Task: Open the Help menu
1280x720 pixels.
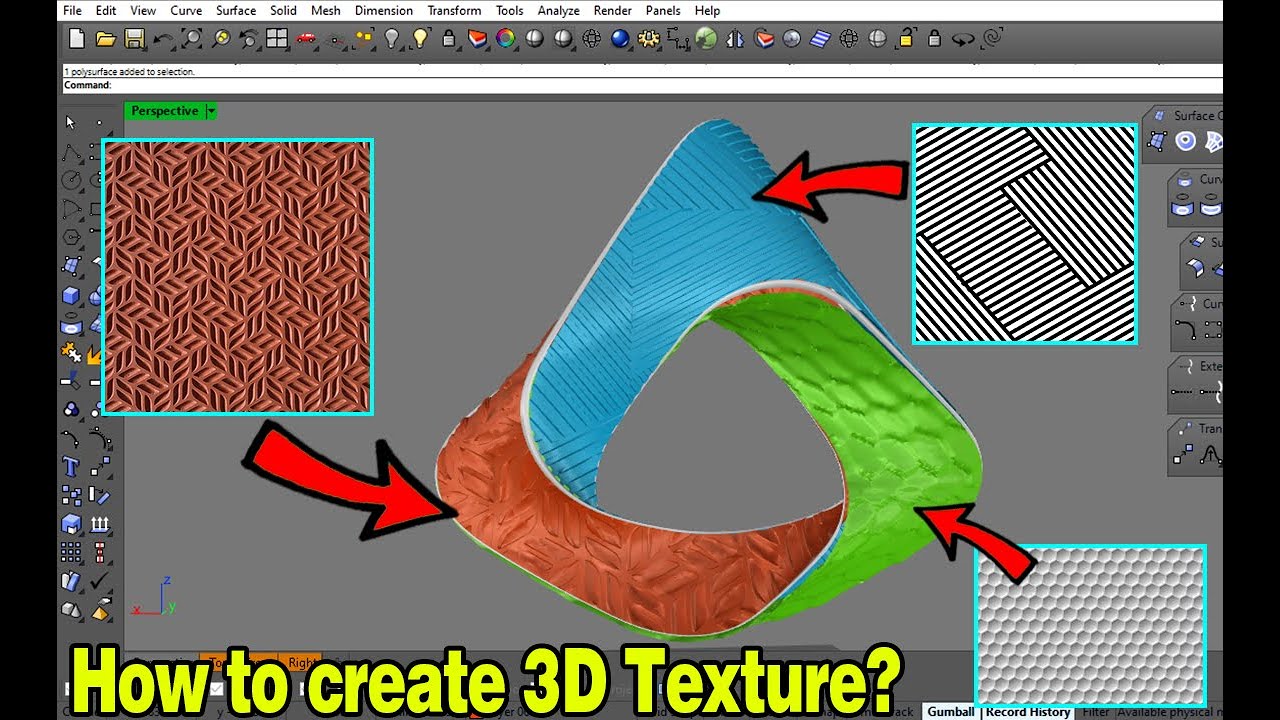Action: point(707,10)
